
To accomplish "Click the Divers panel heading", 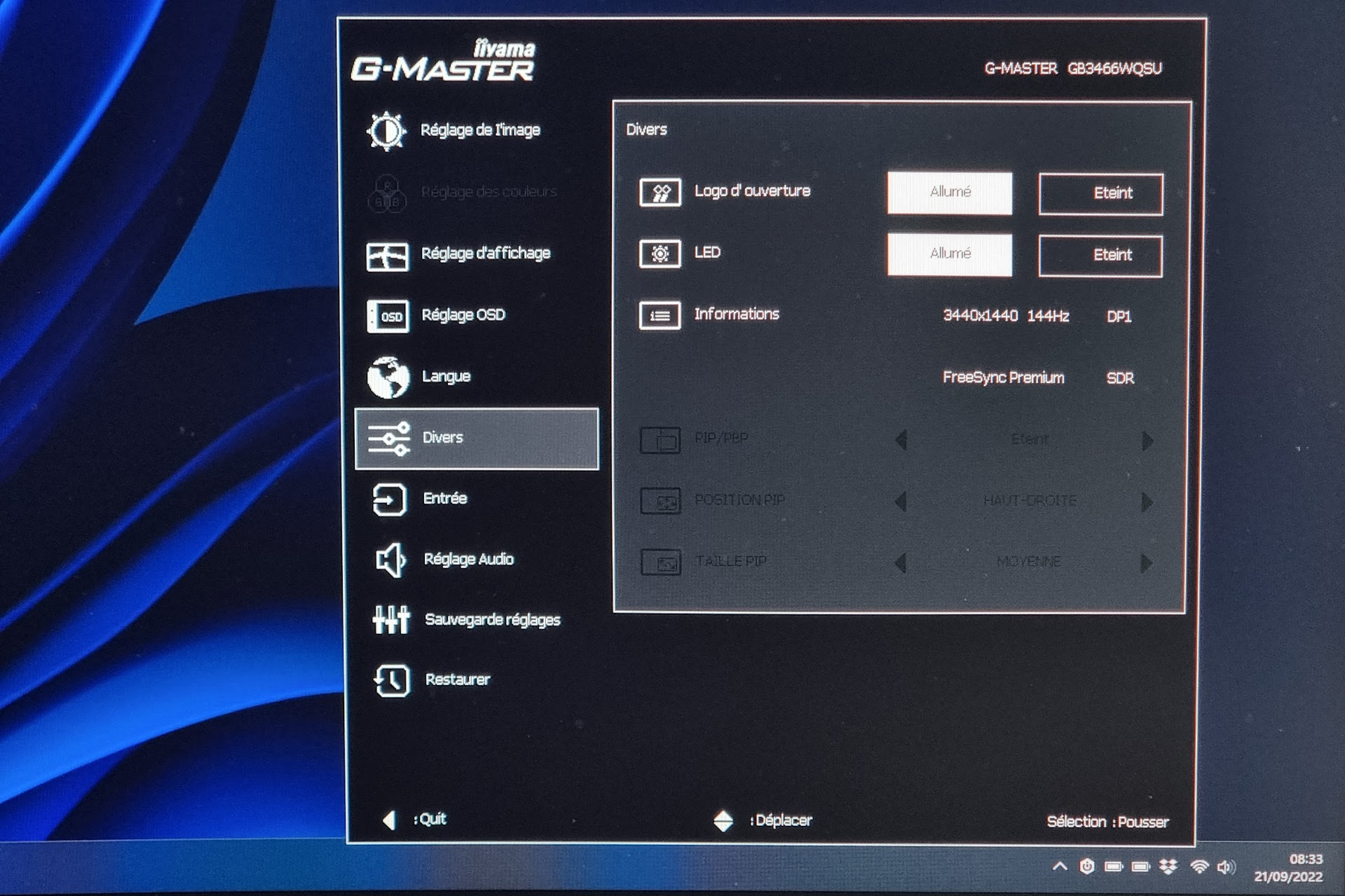I will coord(646,130).
